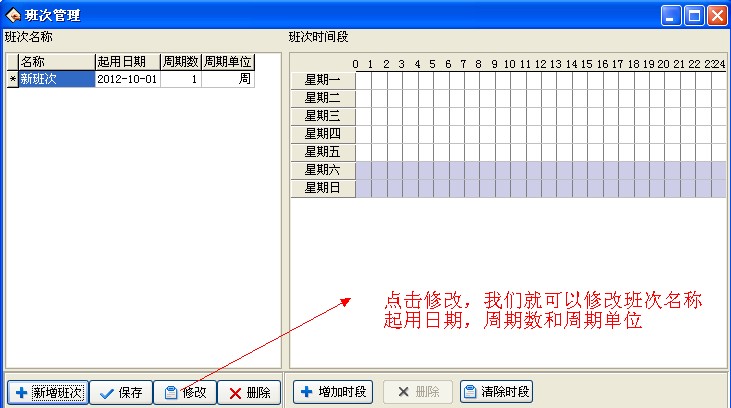Select the 星期六 row header

[323, 170]
